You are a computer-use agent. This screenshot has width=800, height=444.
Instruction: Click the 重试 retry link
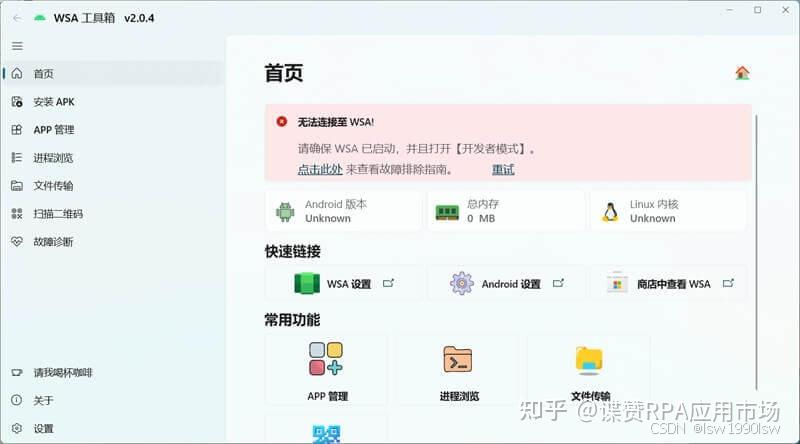pyautogui.click(x=503, y=169)
